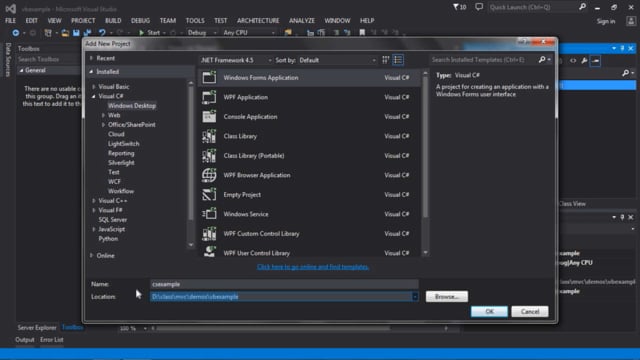Select the WPF Application template icon
This screenshot has height=360, width=640.
(209, 97)
